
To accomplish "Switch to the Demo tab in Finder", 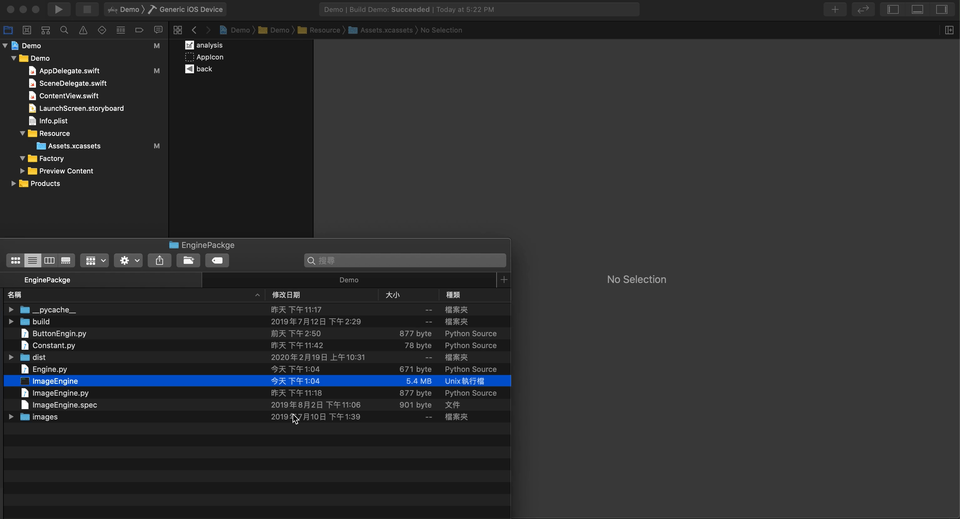I will coord(348,280).
